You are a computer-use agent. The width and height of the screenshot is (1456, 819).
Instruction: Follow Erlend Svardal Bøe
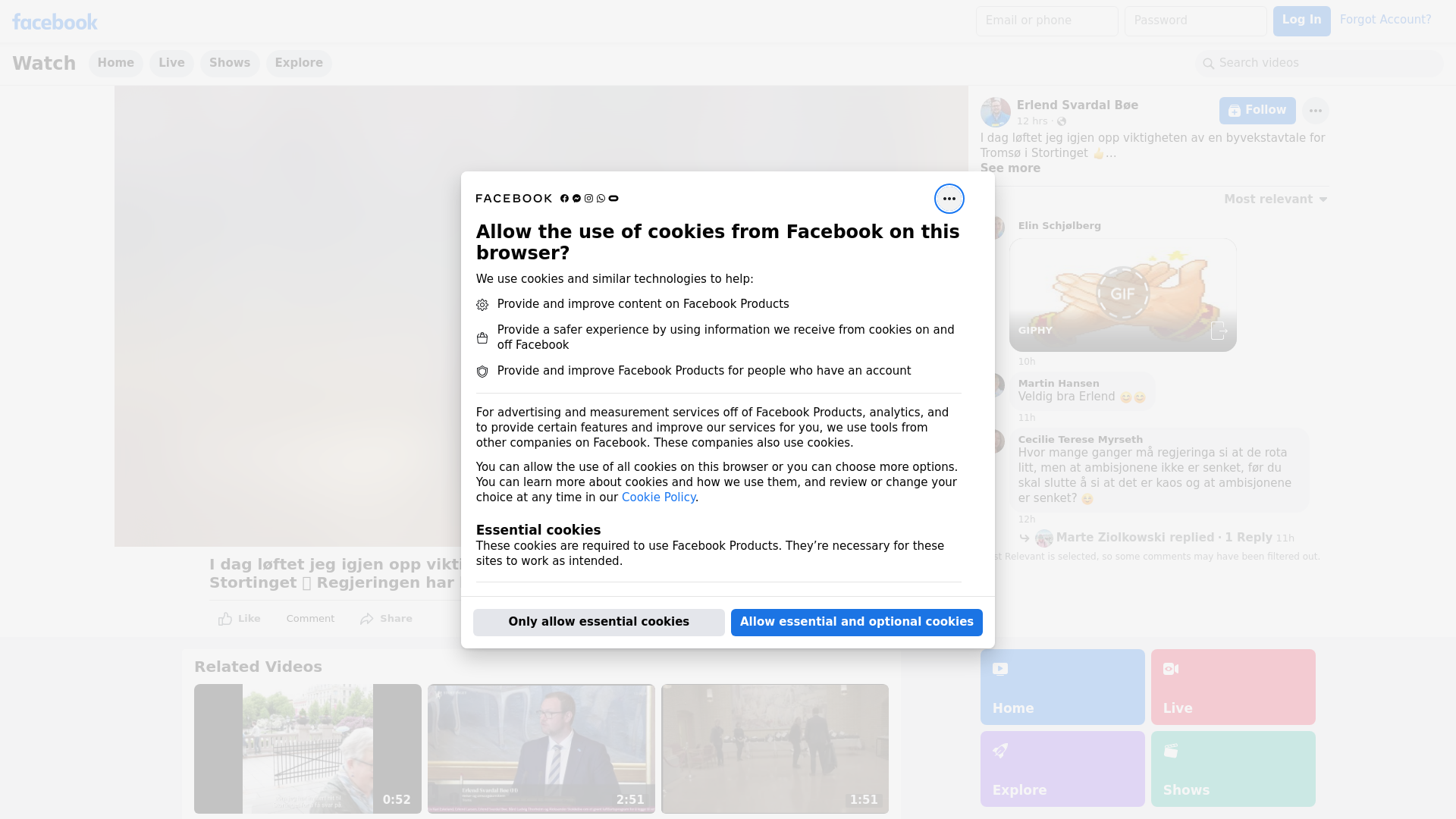pyautogui.click(x=1257, y=111)
